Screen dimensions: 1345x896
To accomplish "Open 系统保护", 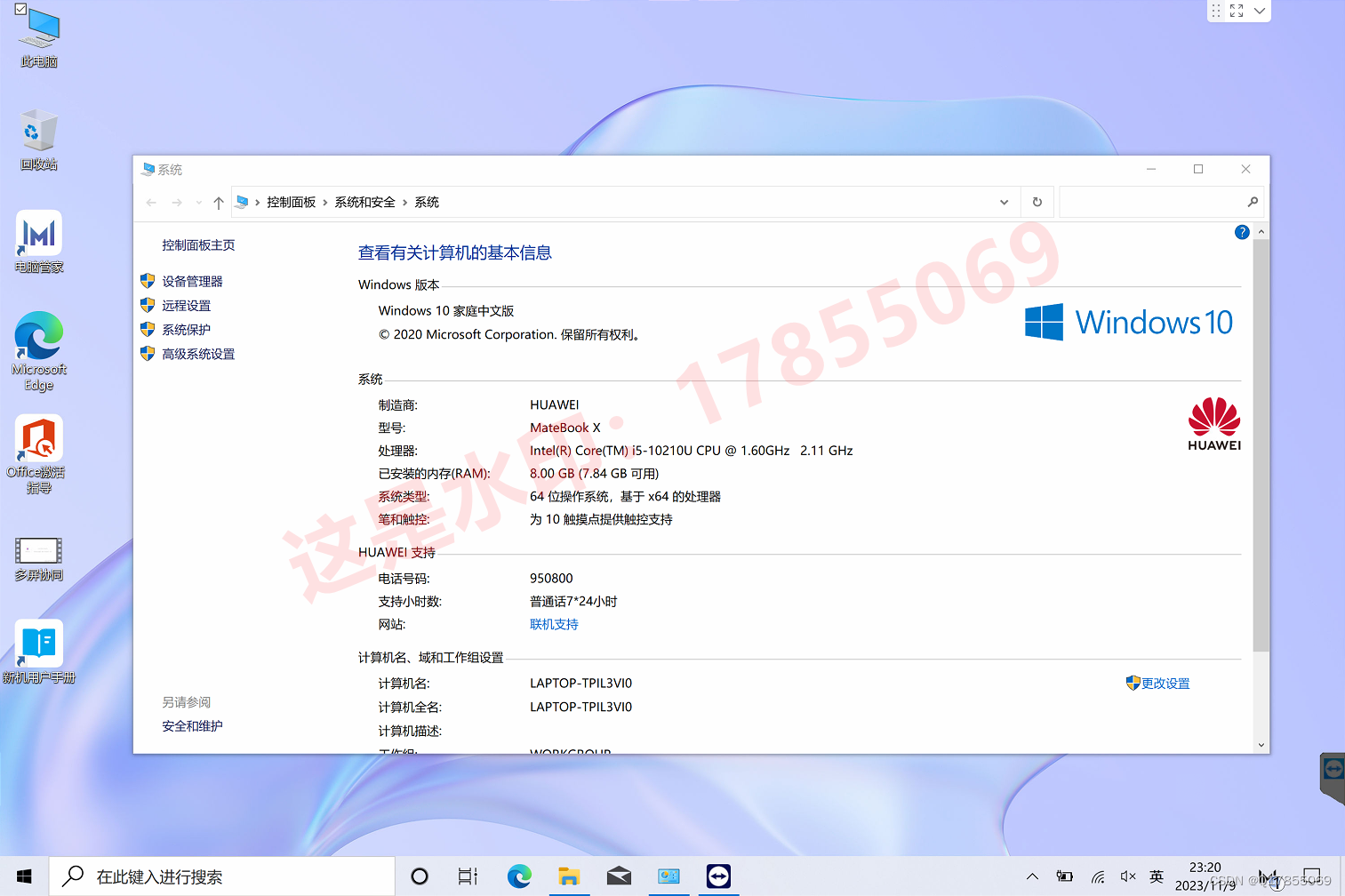I will click(x=186, y=330).
